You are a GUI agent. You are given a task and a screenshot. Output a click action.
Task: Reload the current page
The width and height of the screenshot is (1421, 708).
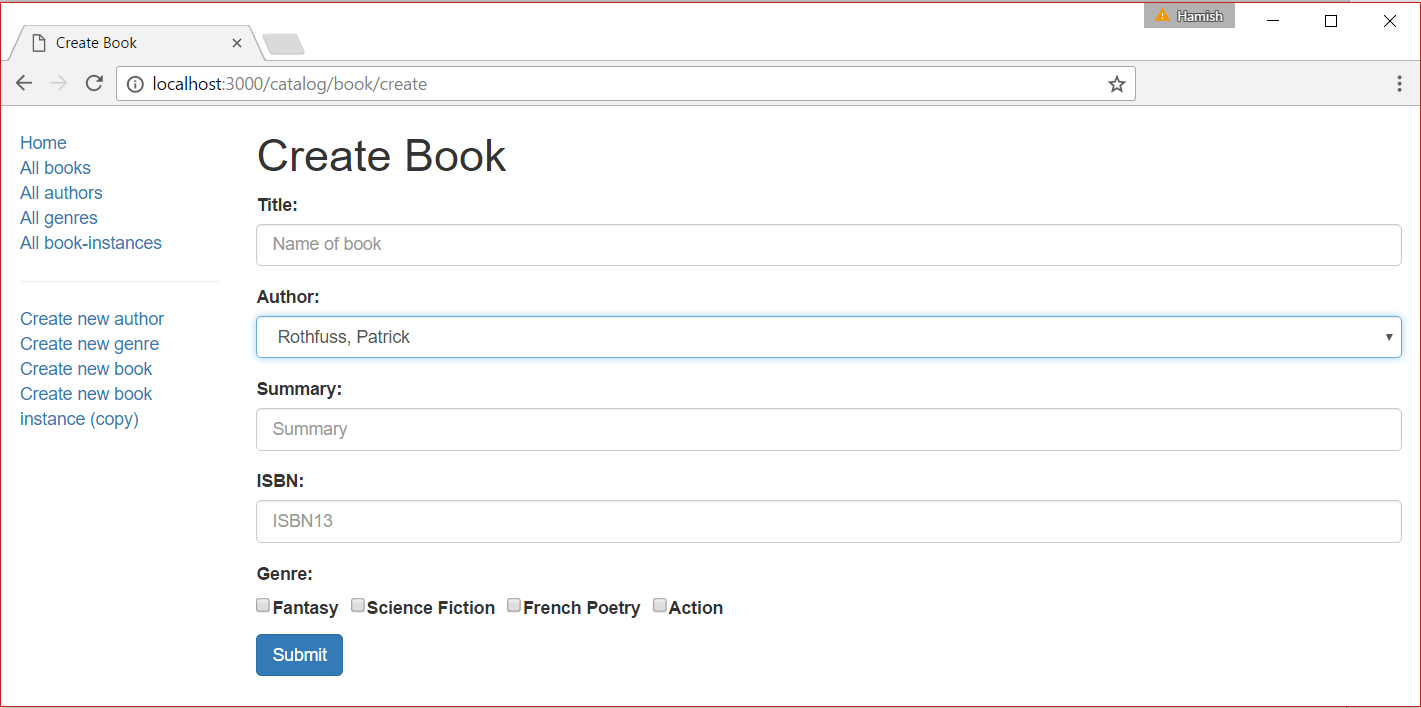pos(94,83)
